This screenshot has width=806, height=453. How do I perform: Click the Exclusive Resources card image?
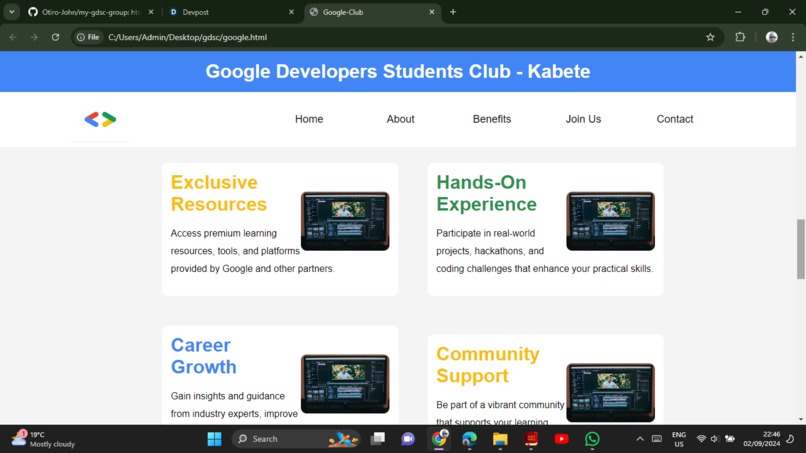coord(345,221)
